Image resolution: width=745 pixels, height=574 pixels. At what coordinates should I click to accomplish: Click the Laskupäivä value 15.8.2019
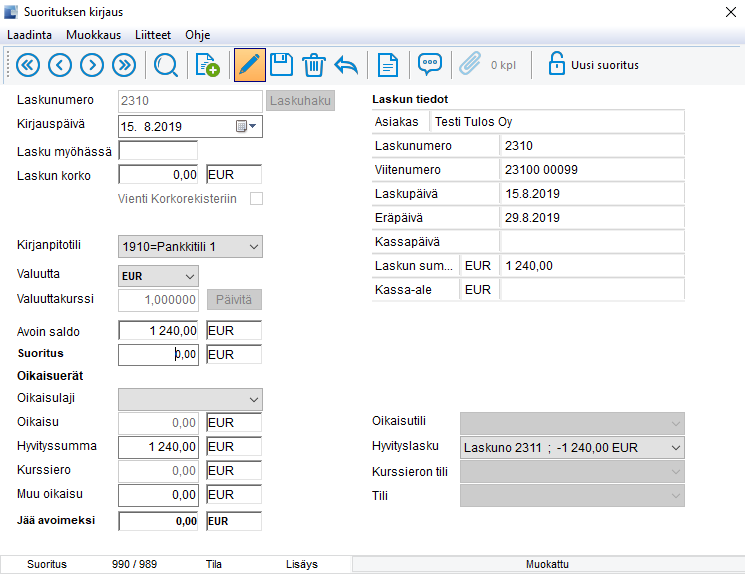coord(532,194)
